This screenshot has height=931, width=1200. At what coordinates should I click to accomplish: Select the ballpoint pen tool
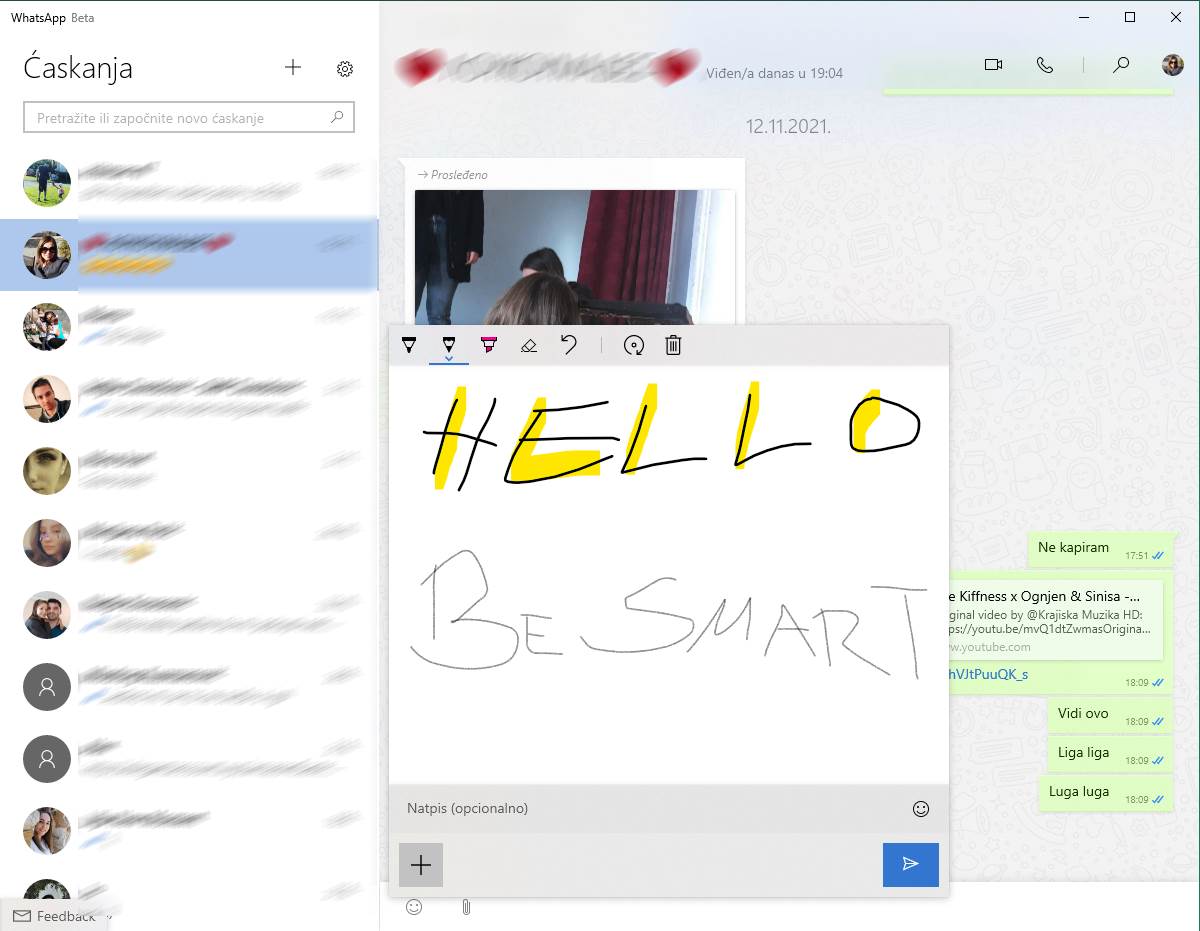click(408, 345)
